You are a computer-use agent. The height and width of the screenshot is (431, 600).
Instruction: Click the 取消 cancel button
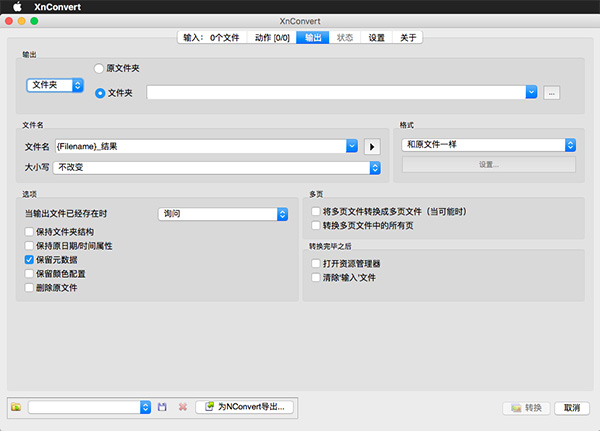(572, 408)
